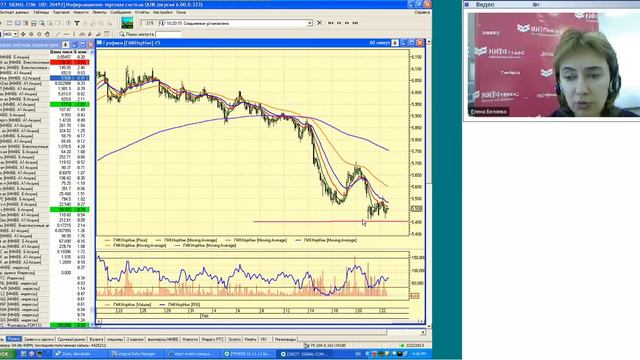Open the Таблицы menu
Screen dimensions: 640x360
[41, 12]
